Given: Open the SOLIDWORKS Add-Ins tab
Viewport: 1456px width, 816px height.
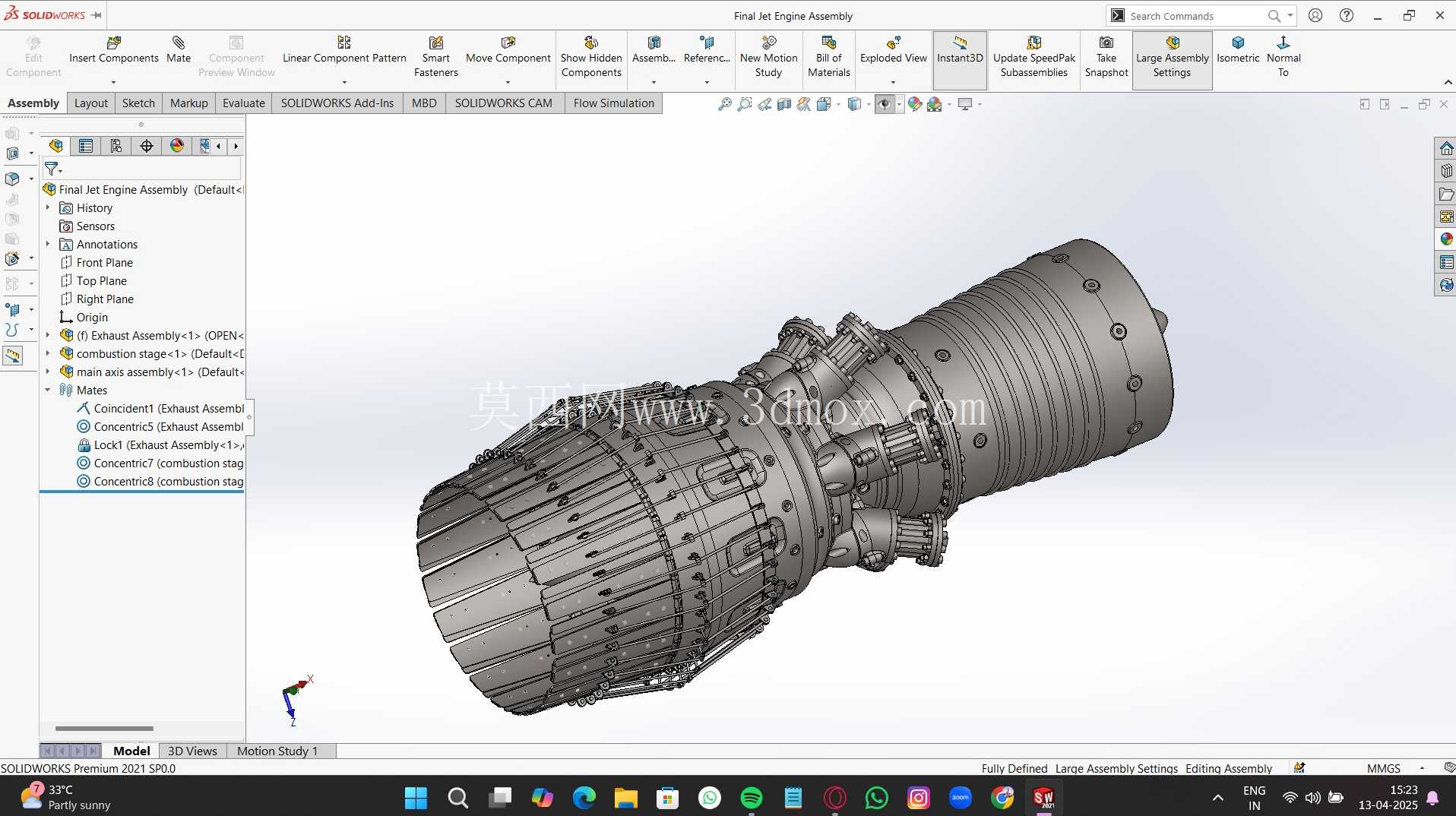Looking at the screenshot, I should click(337, 103).
